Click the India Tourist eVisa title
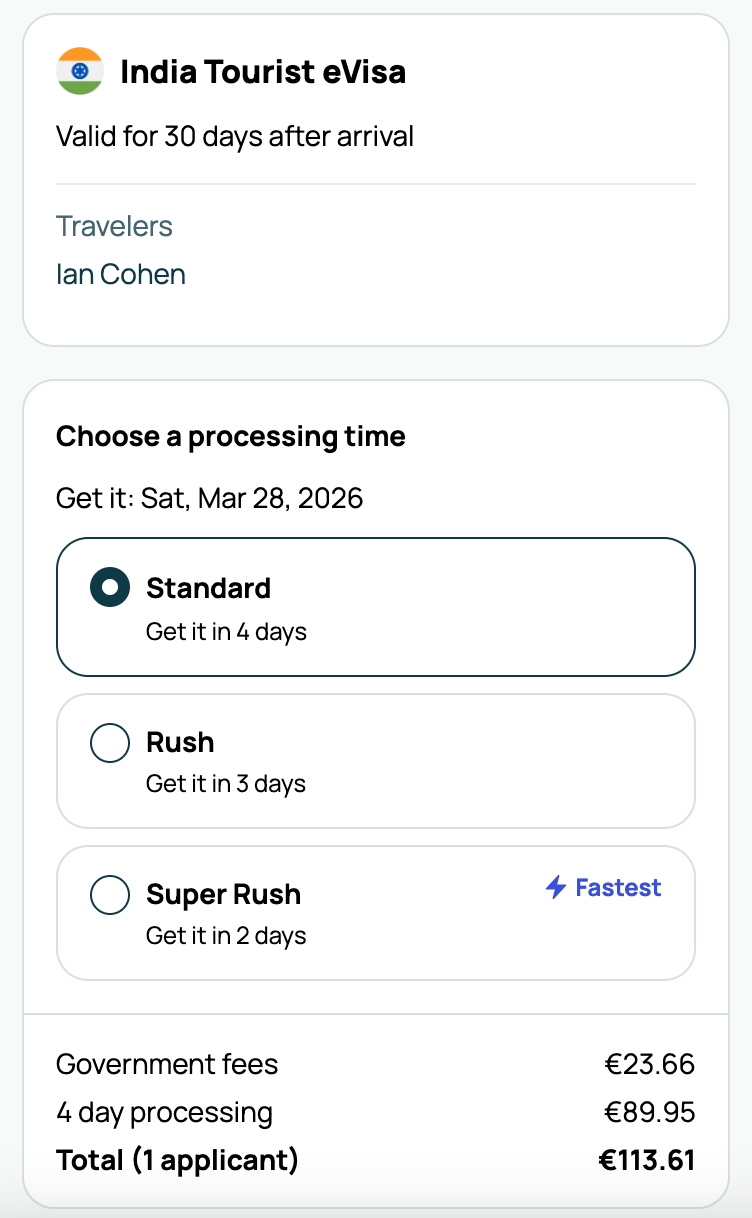 pyautogui.click(x=263, y=72)
